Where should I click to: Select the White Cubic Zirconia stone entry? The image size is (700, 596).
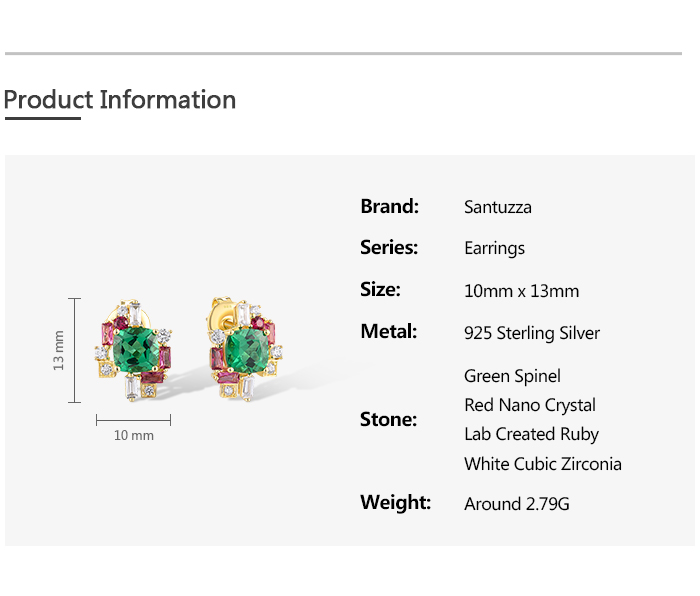click(543, 464)
